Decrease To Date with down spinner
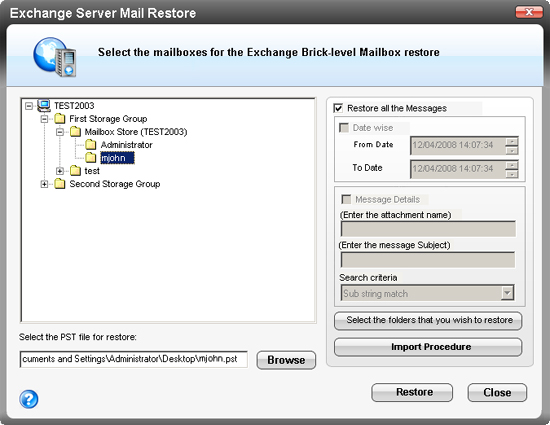550x425 pixels. [x=512, y=174]
